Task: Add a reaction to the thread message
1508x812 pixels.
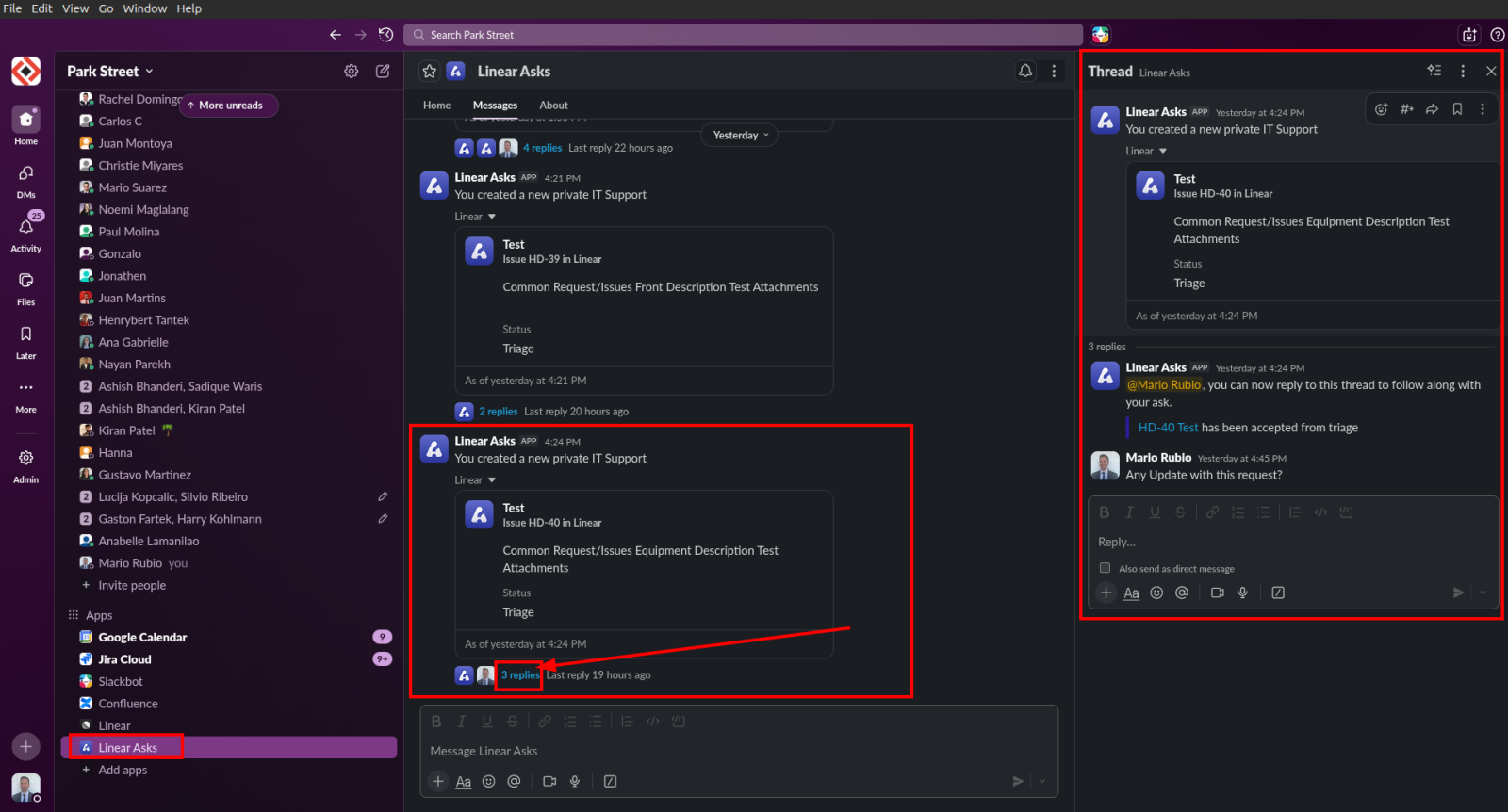Action: 1382,109
